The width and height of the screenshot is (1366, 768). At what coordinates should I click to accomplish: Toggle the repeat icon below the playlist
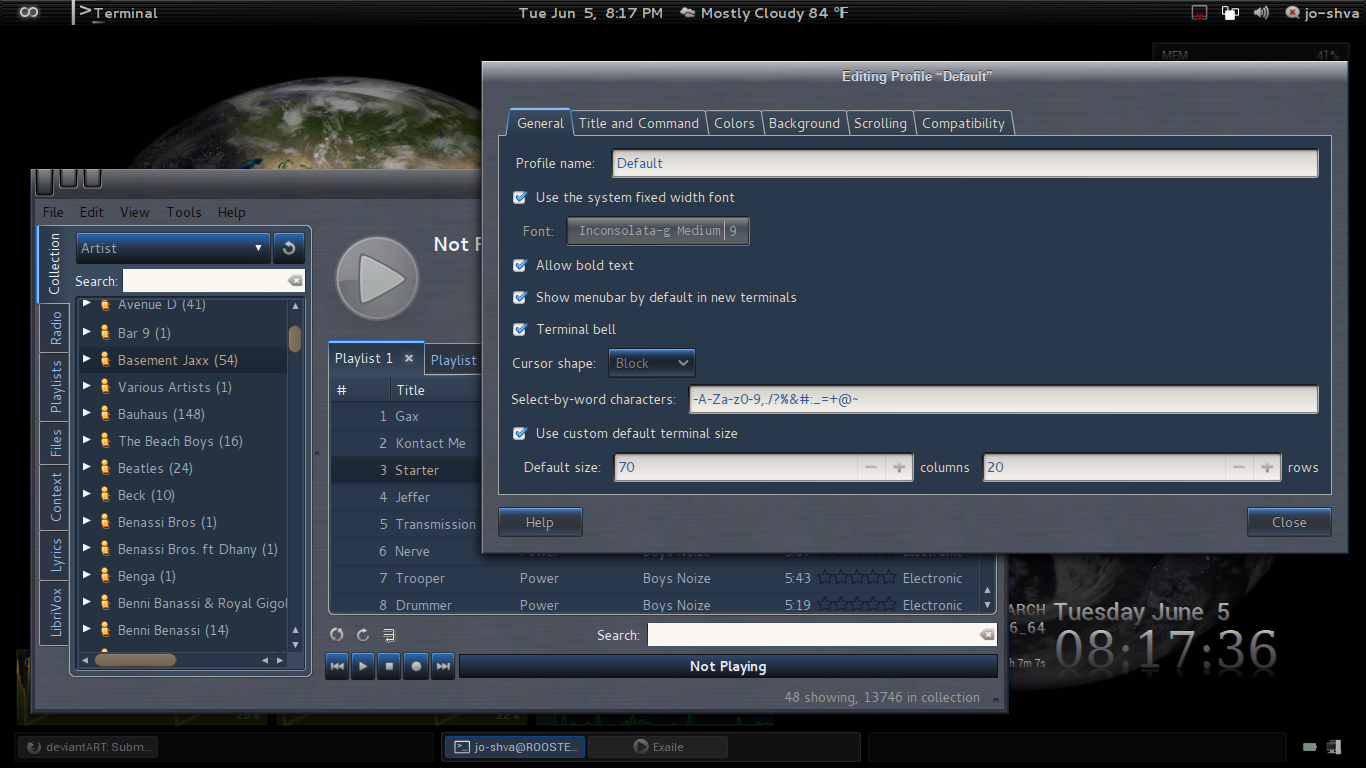point(363,635)
